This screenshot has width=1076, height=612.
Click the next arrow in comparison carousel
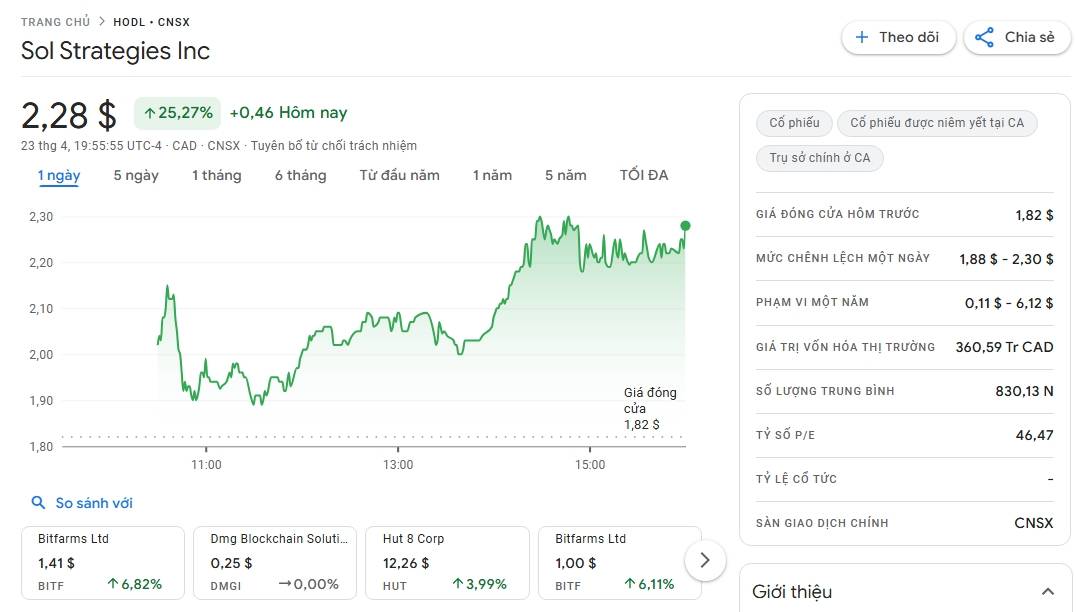[705, 560]
